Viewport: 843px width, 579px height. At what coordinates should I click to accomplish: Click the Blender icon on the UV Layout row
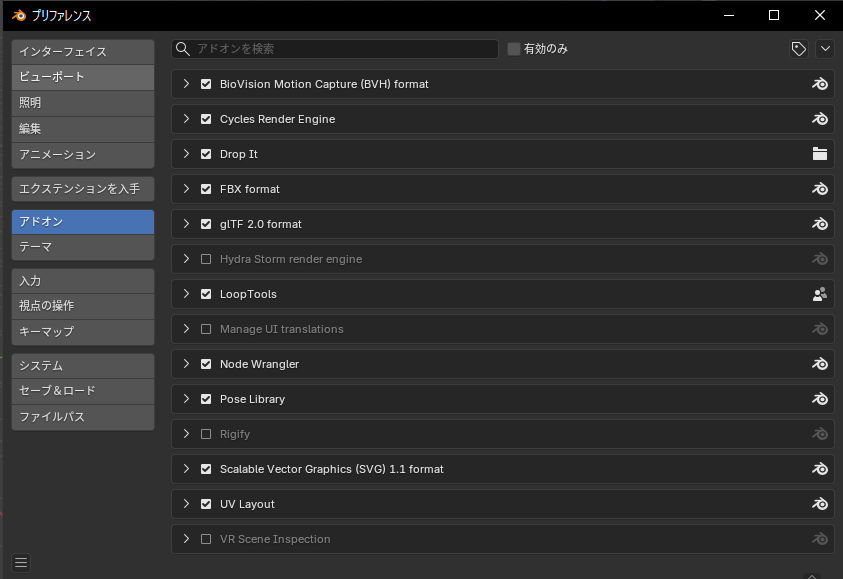(820, 504)
